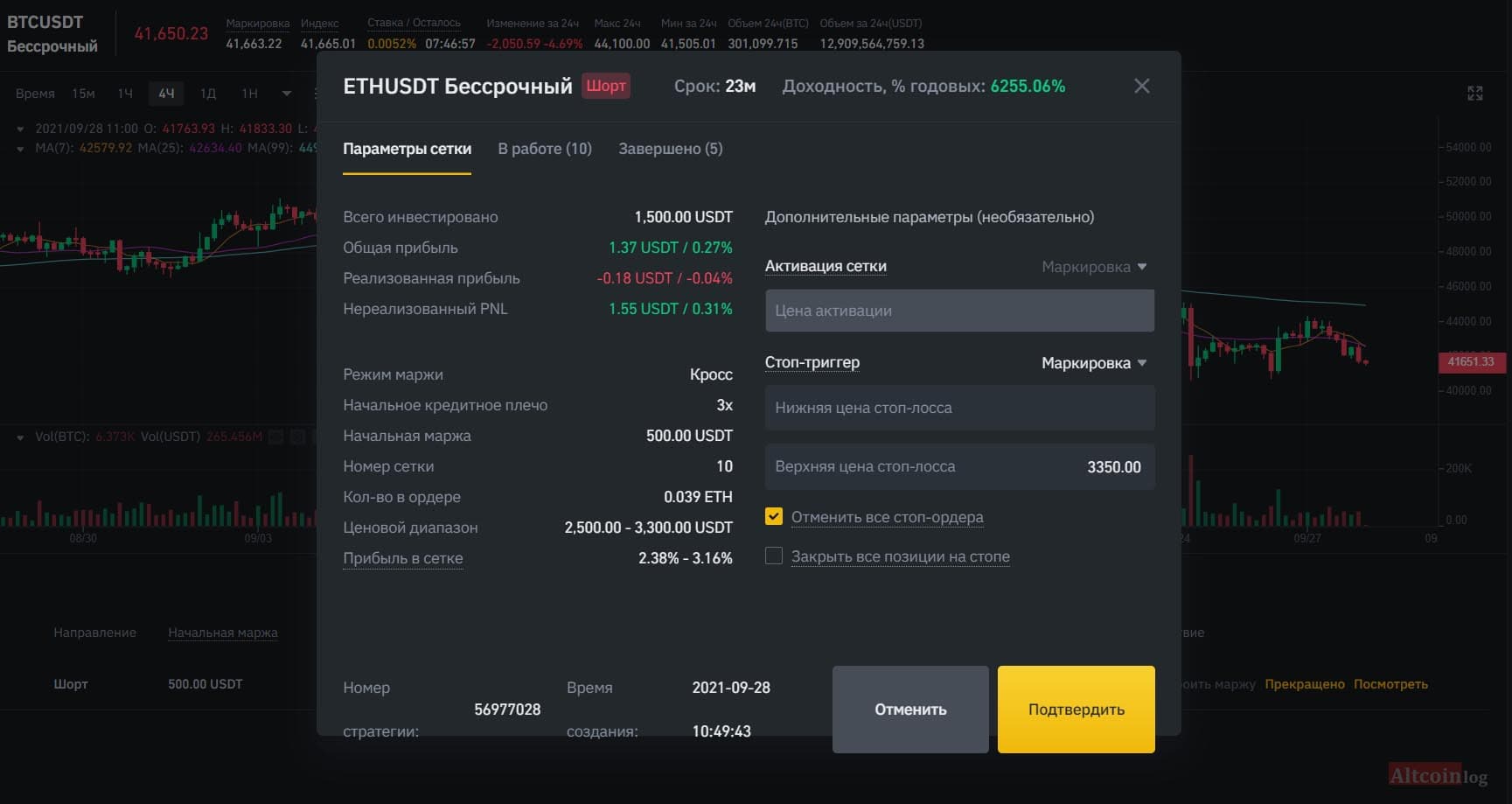Screen dimensions: 1512x804
Task: Focus 'Нижняя цена стоп-лосса' input field
Action: point(959,408)
